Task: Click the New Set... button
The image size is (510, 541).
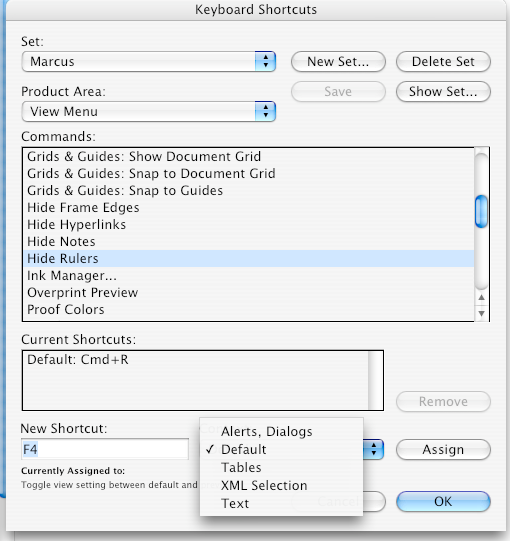Action: [338, 62]
